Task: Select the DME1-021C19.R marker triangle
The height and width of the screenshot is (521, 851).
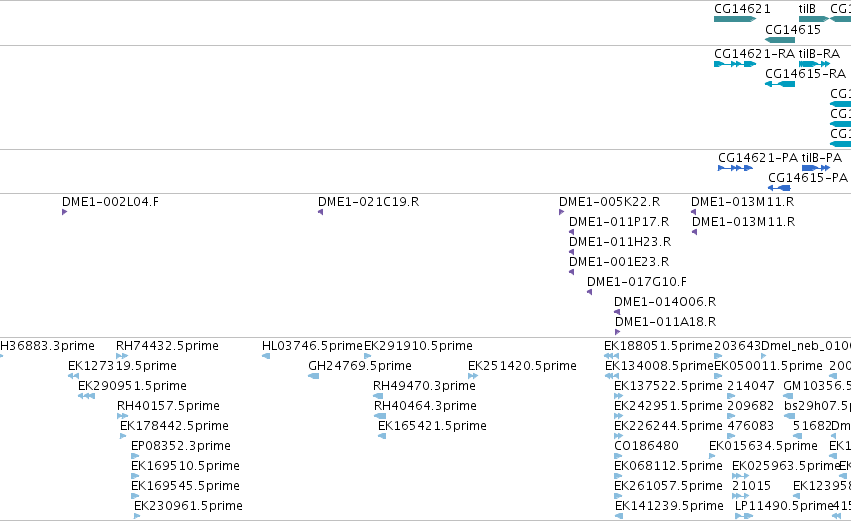Action: (321, 212)
